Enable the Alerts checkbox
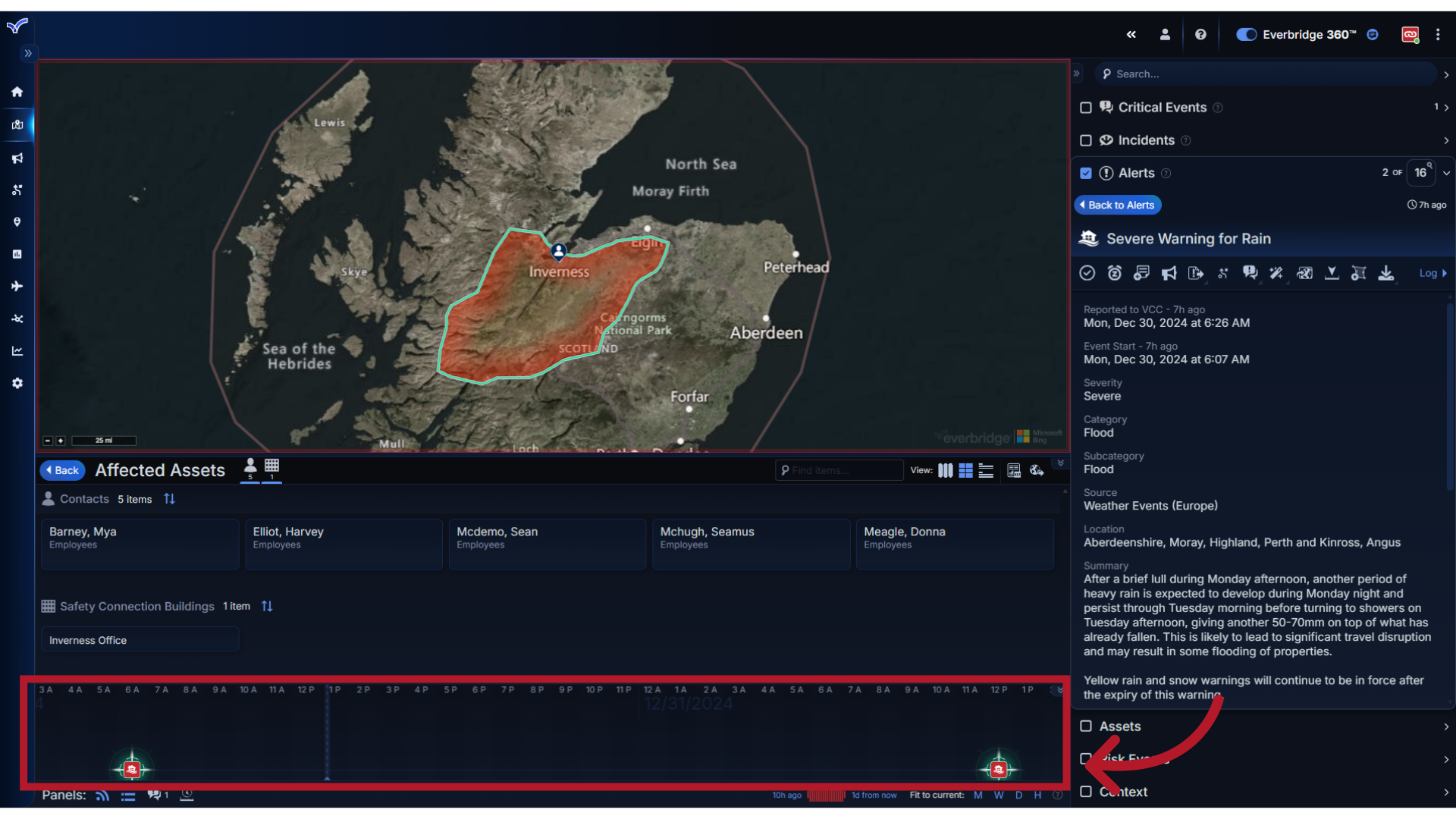Viewport: 1456px width, 819px height. point(1086,173)
